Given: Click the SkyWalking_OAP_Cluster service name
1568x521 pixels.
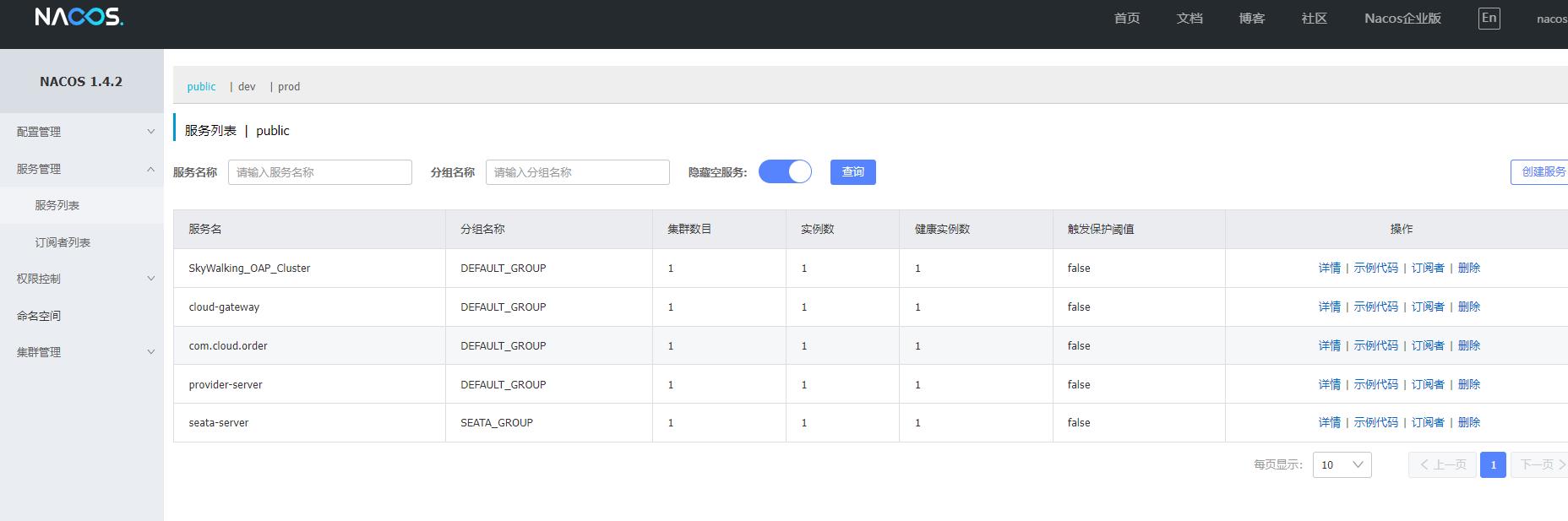Looking at the screenshot, I should [249, 269].
